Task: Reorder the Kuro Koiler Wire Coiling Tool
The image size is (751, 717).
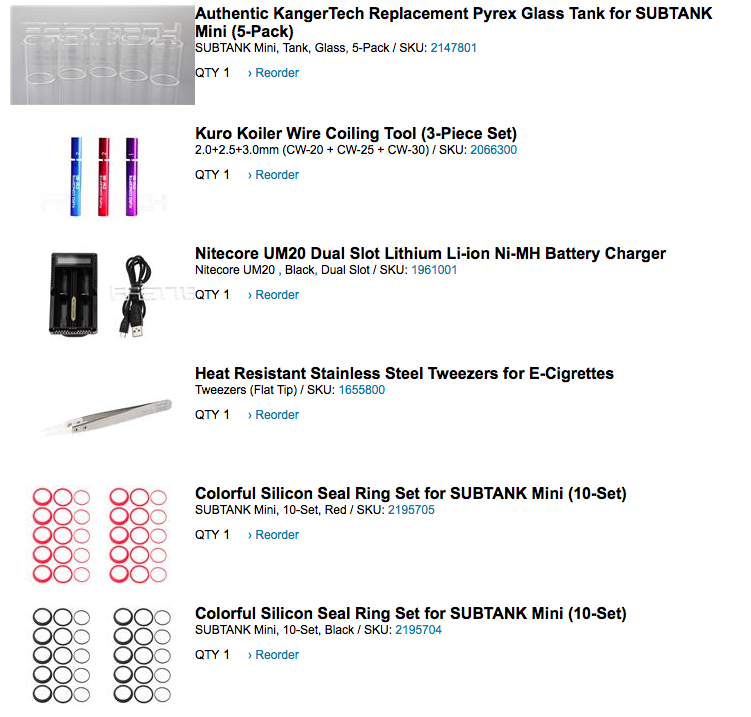Action: tap(273, 175)
